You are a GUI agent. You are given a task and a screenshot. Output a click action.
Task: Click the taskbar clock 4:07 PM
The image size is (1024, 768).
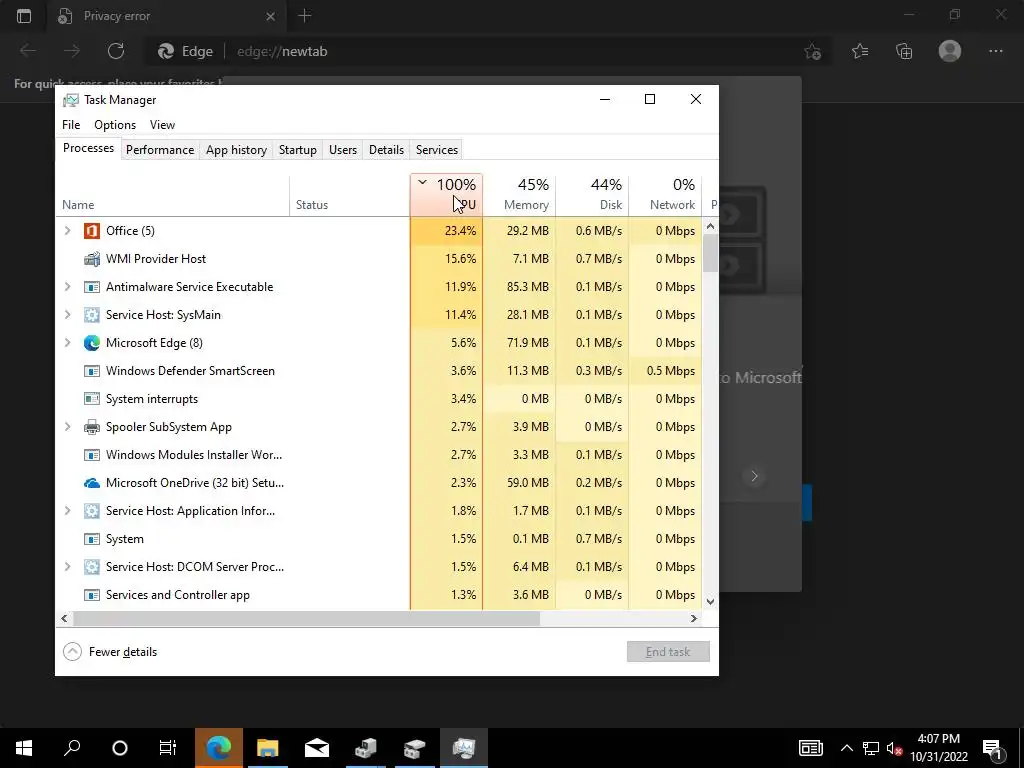[x=938, y=739]
